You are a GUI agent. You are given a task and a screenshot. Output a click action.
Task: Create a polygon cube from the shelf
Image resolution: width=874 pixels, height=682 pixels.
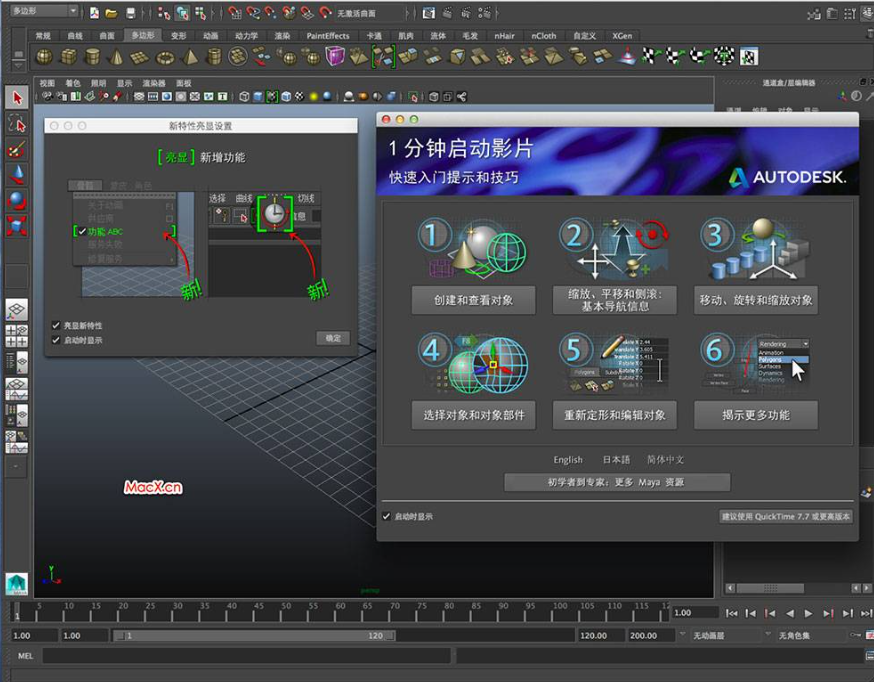pos(69,57)
